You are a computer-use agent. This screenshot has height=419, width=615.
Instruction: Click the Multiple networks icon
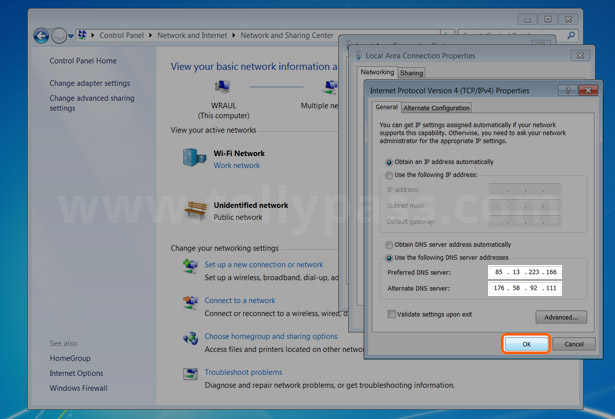(330, 87)
